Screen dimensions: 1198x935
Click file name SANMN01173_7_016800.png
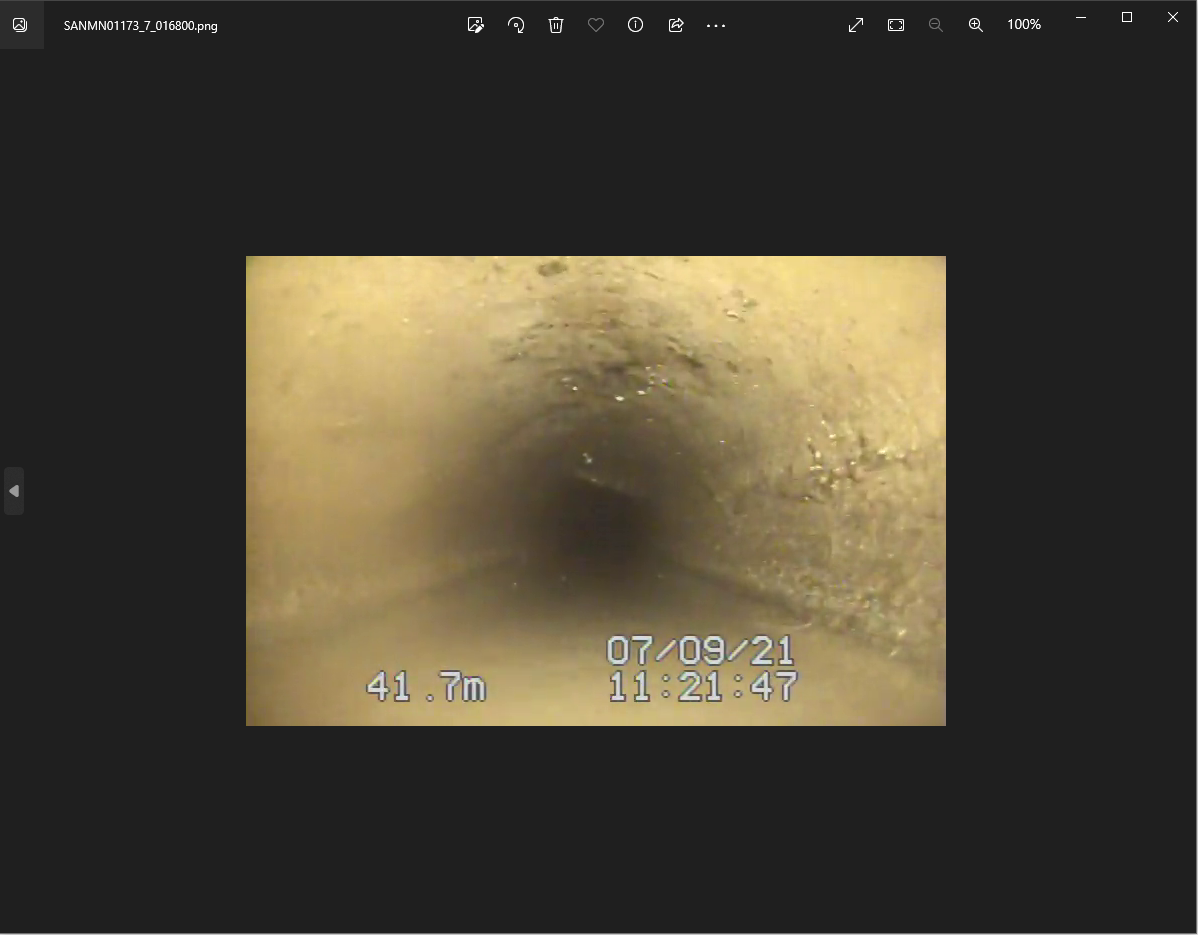[x=141, y=26]
